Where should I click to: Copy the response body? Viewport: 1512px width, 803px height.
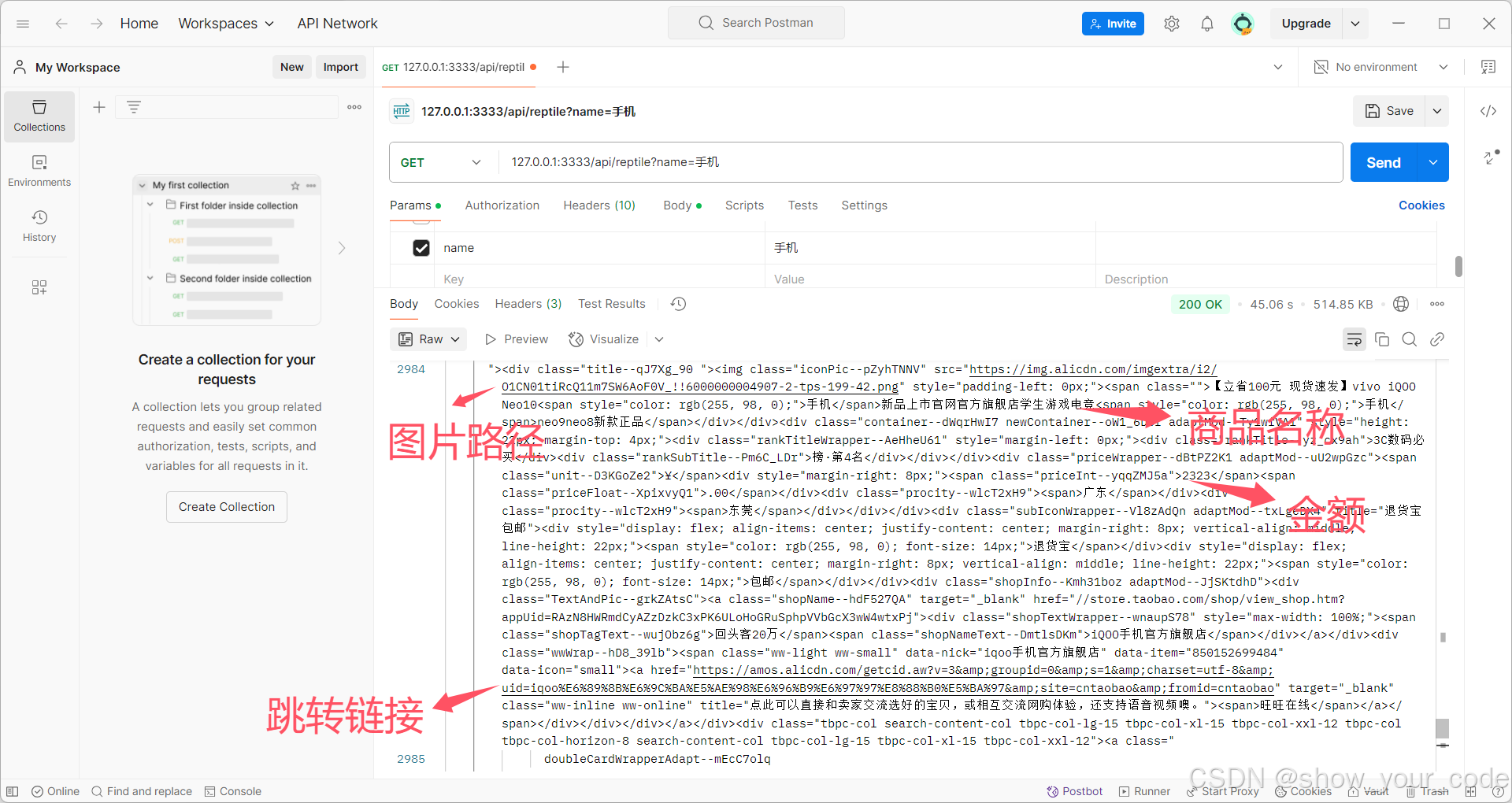click(1382, 339)
